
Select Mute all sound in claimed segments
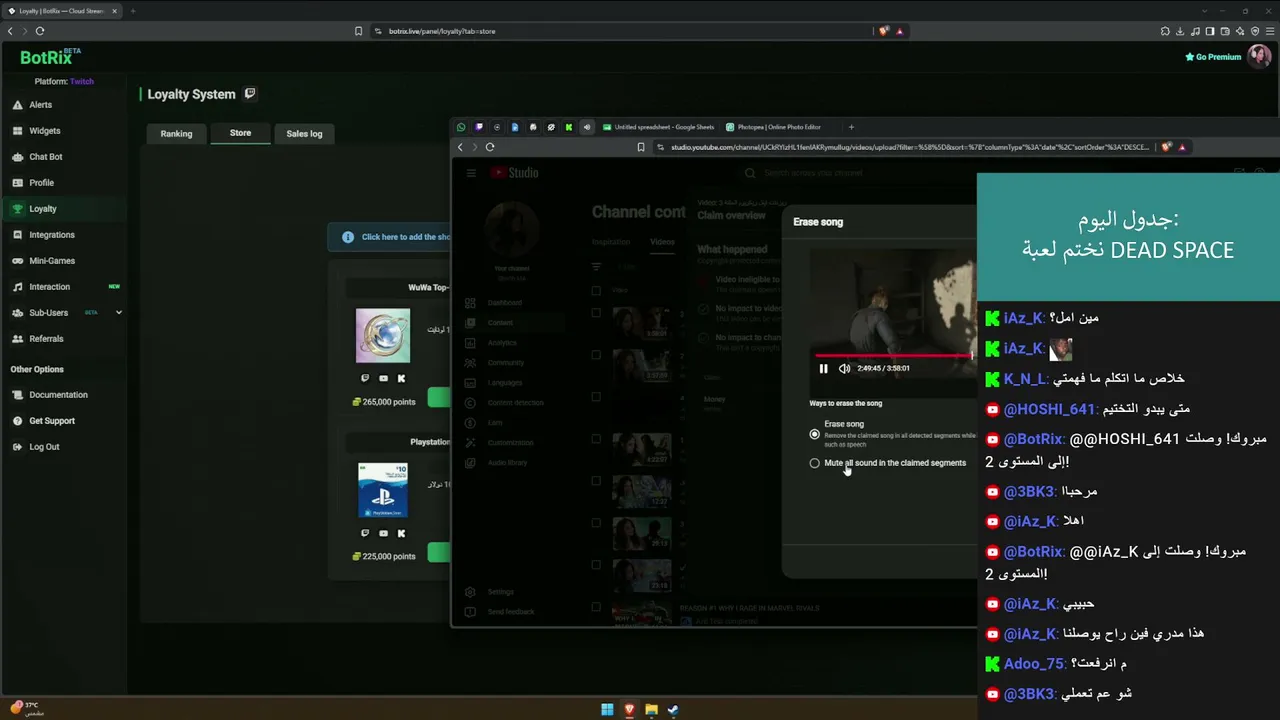[x=814, y=463]
